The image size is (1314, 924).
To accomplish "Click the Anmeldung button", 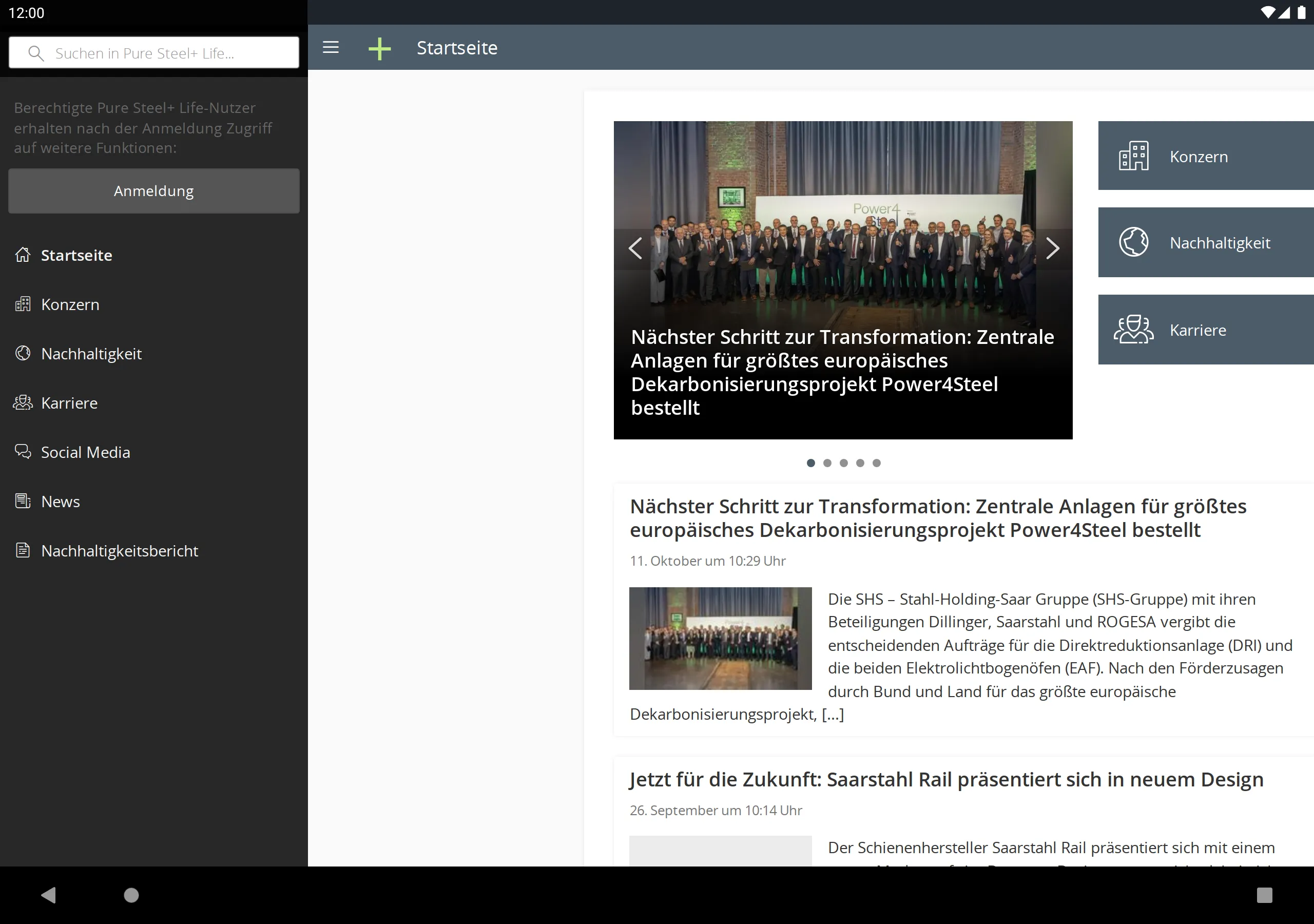I will 154,190.
